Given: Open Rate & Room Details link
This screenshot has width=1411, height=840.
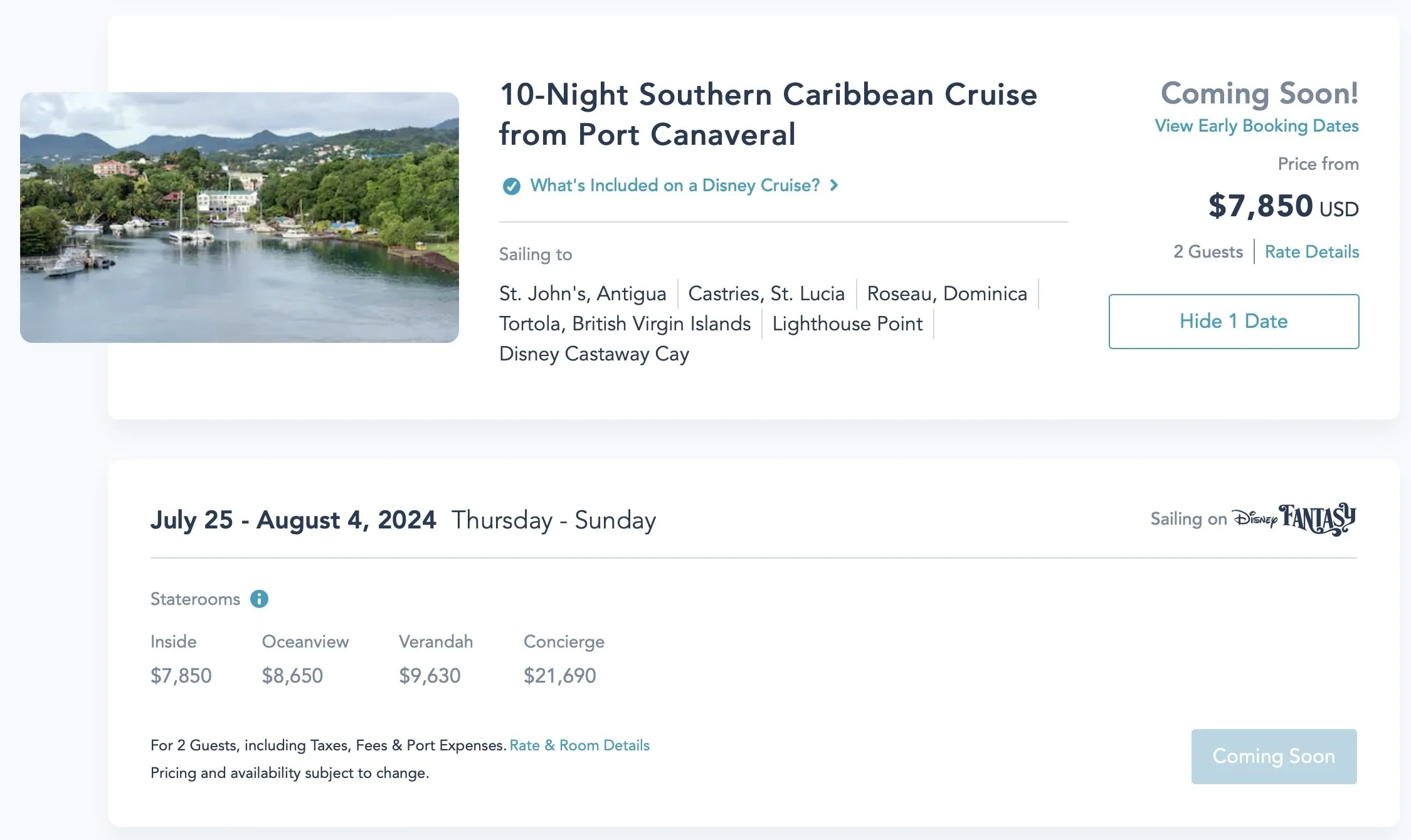Looking at the screenshot, I should click(579, 745).
